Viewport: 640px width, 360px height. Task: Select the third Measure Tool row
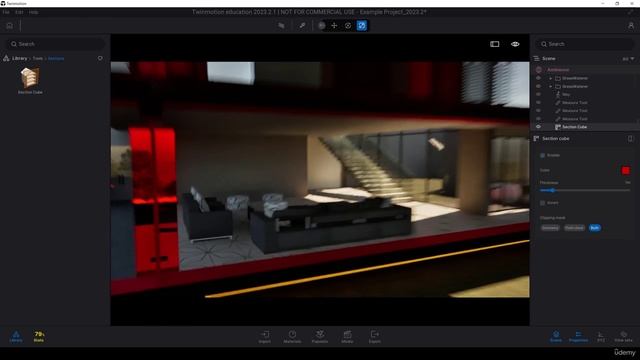tap(574, 119)
